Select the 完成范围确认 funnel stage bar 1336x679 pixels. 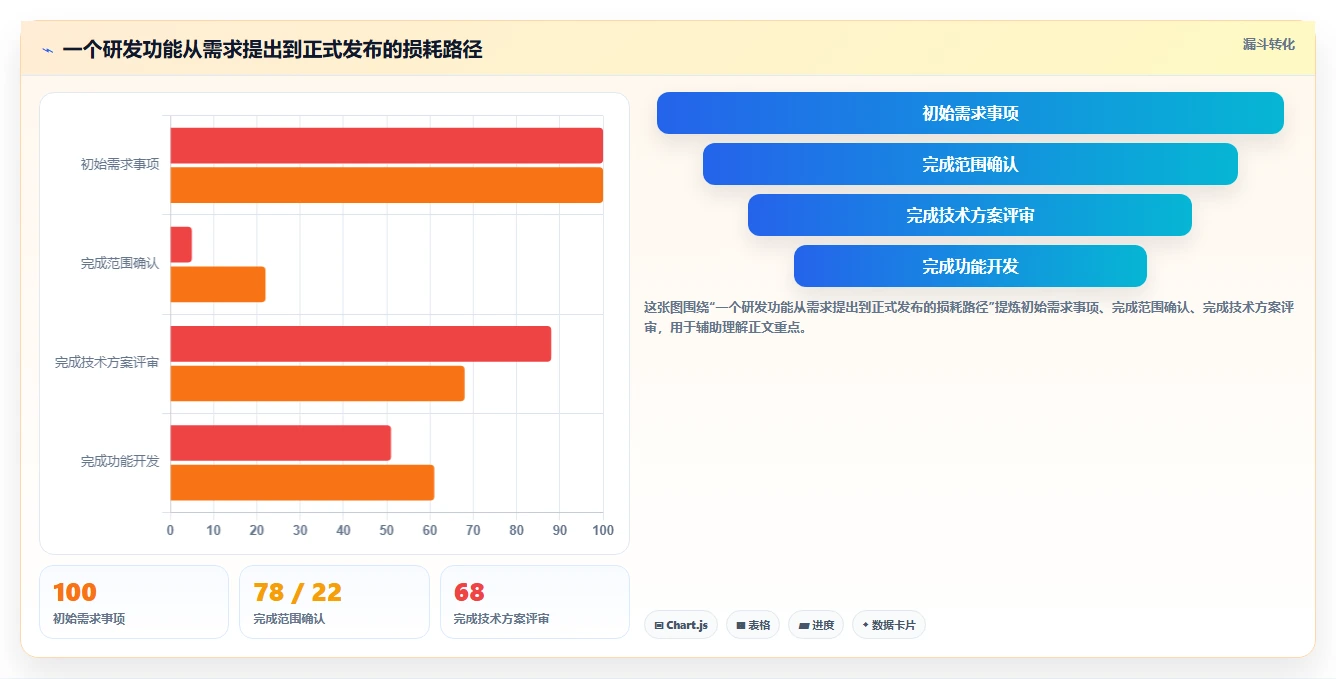click(x=970, y=164)
